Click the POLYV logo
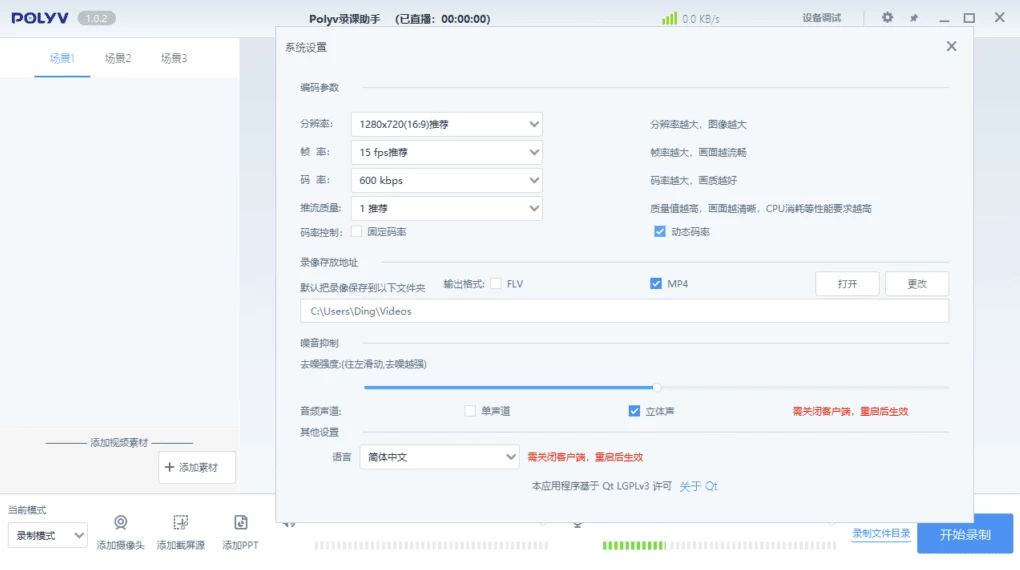1020x570 pixels. pyautogui.click(x=38, y=18)
